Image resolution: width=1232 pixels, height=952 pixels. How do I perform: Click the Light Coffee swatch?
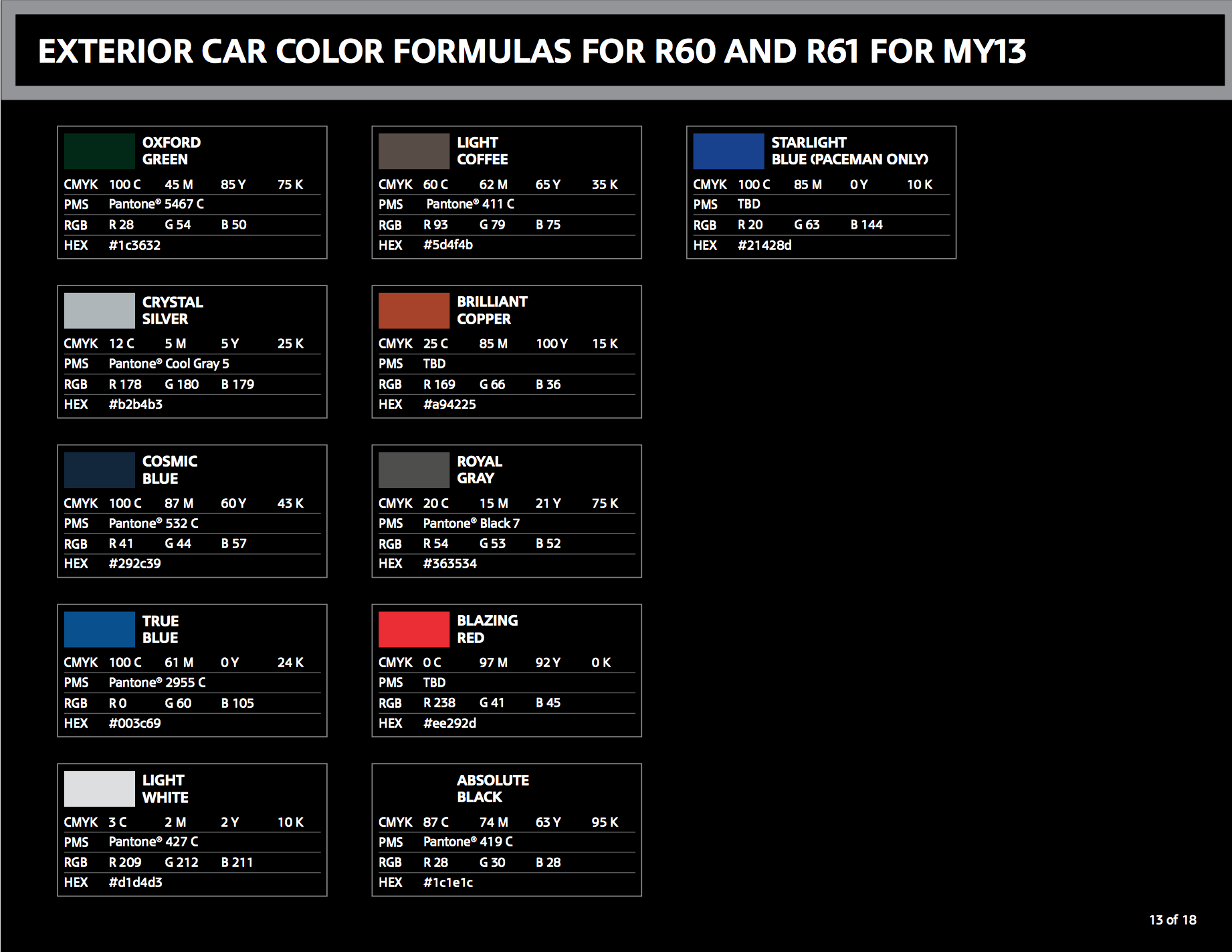coord(414,151)
